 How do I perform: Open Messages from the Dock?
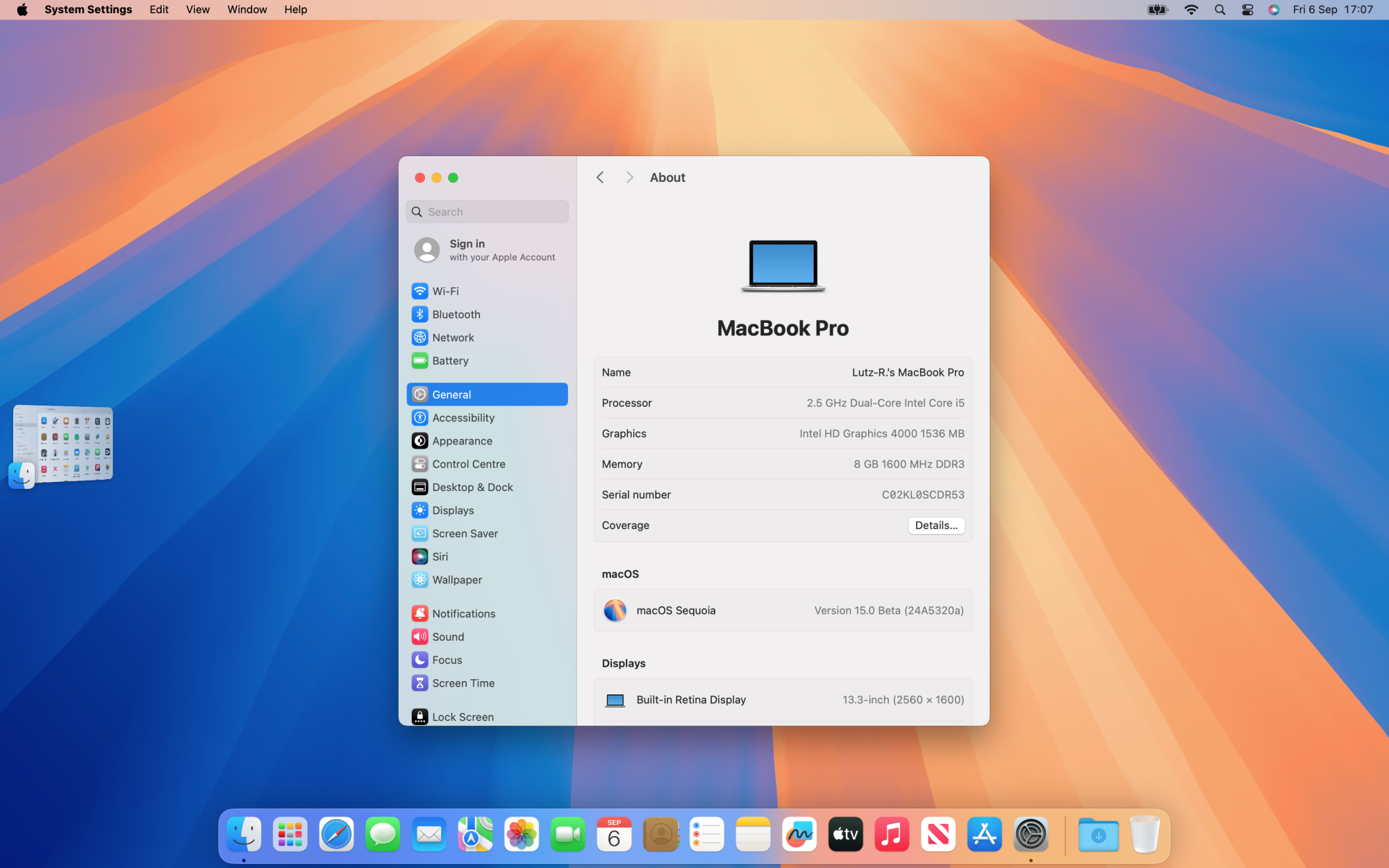point(383,834)
